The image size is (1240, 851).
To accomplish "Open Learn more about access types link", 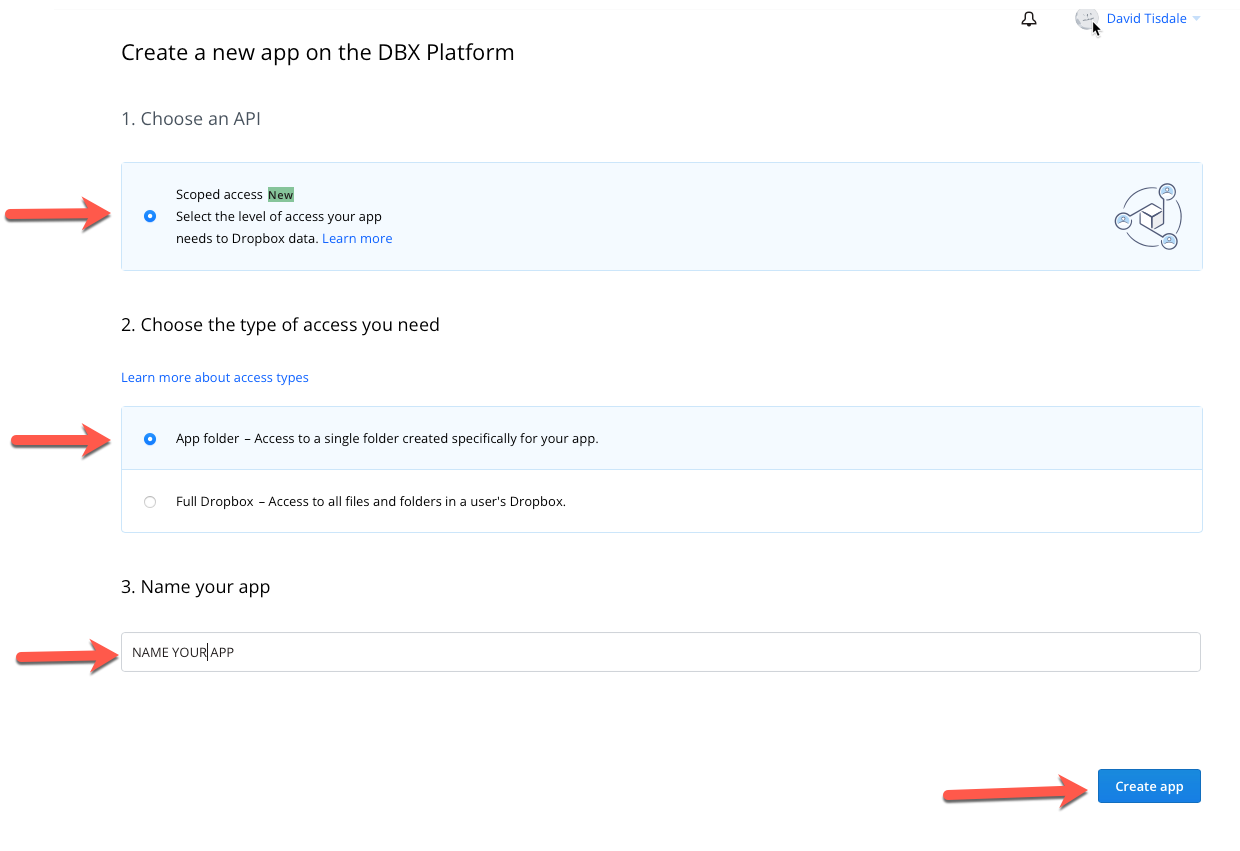I will [x=215, y=378].
